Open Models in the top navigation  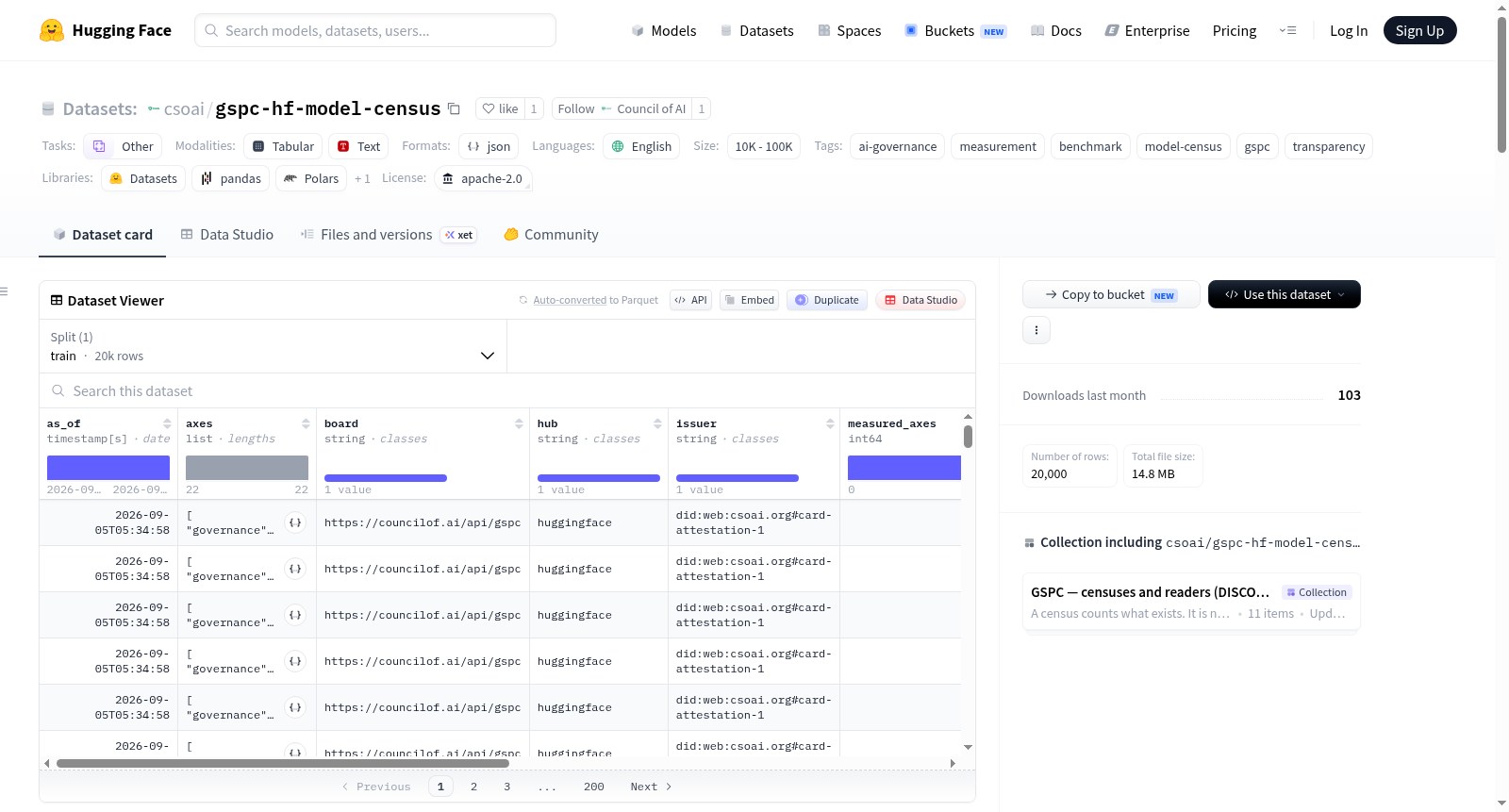664,30
